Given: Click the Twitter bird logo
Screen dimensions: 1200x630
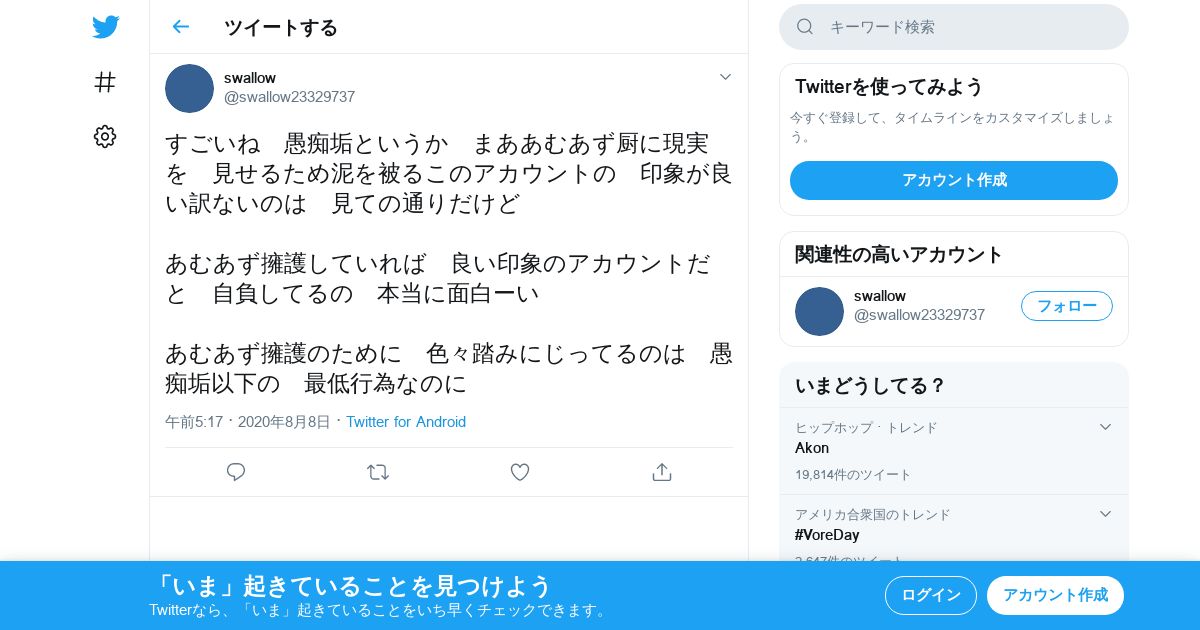Looking at the screenshot, I should [105, 27].
